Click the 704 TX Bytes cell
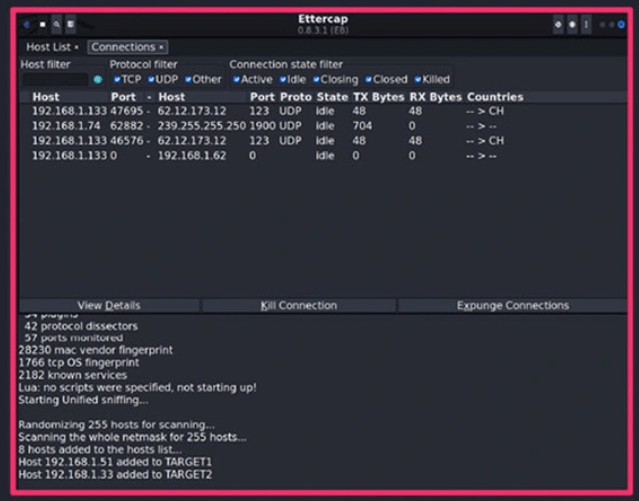This screenshot has height=501, width=639. click(362, 126)
